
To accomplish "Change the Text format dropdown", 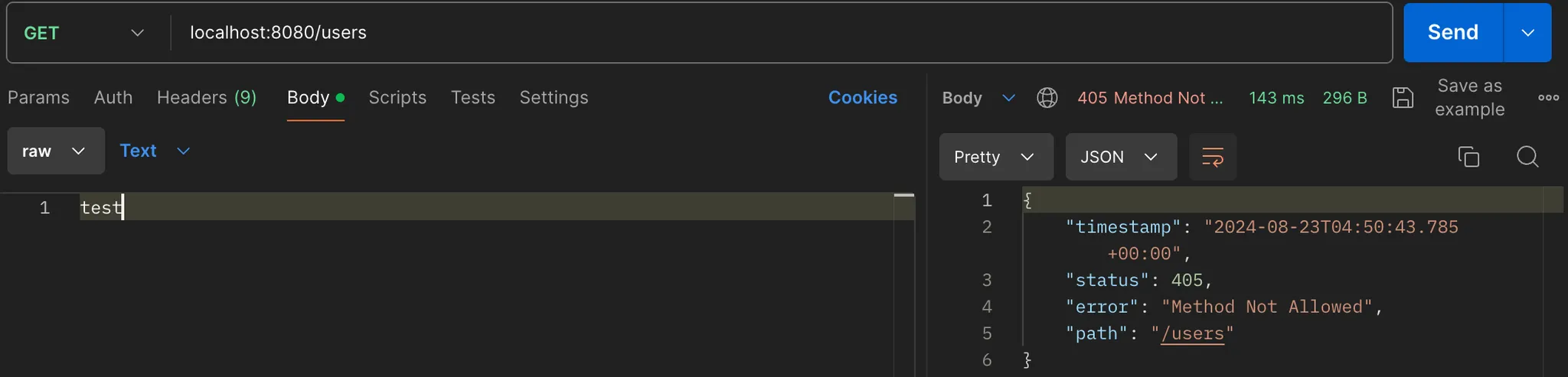I will tap(155, 151).
